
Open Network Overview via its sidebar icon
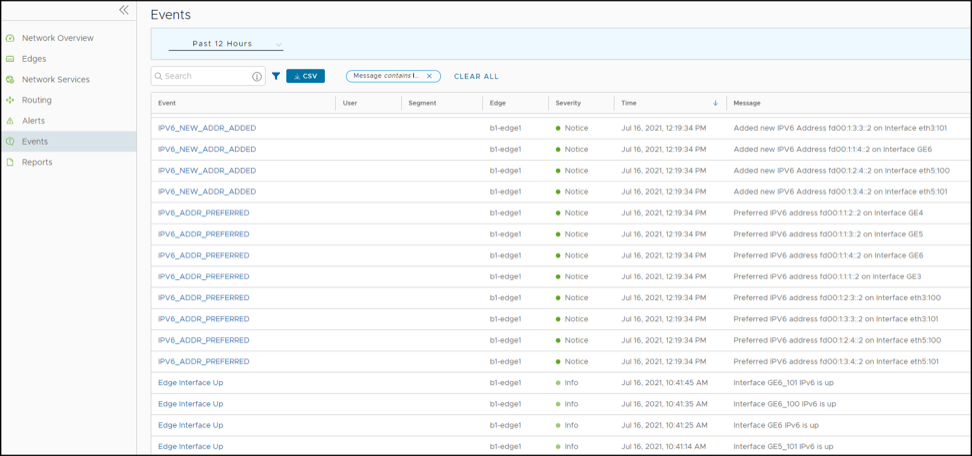click(x=11, y=38)
